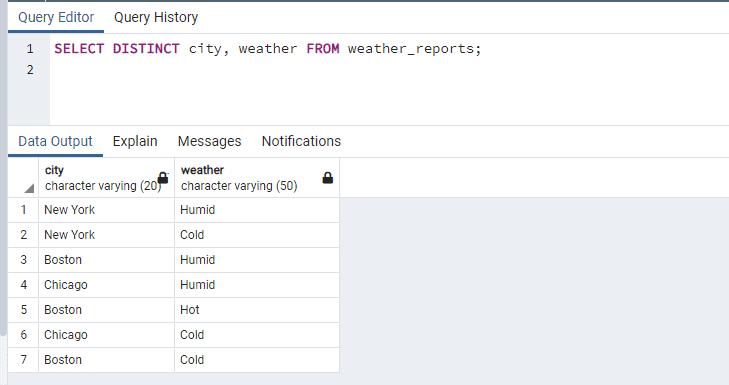Select row number 1 header
The width and height of the screenshot is (729, 385).
click(23, 210)
